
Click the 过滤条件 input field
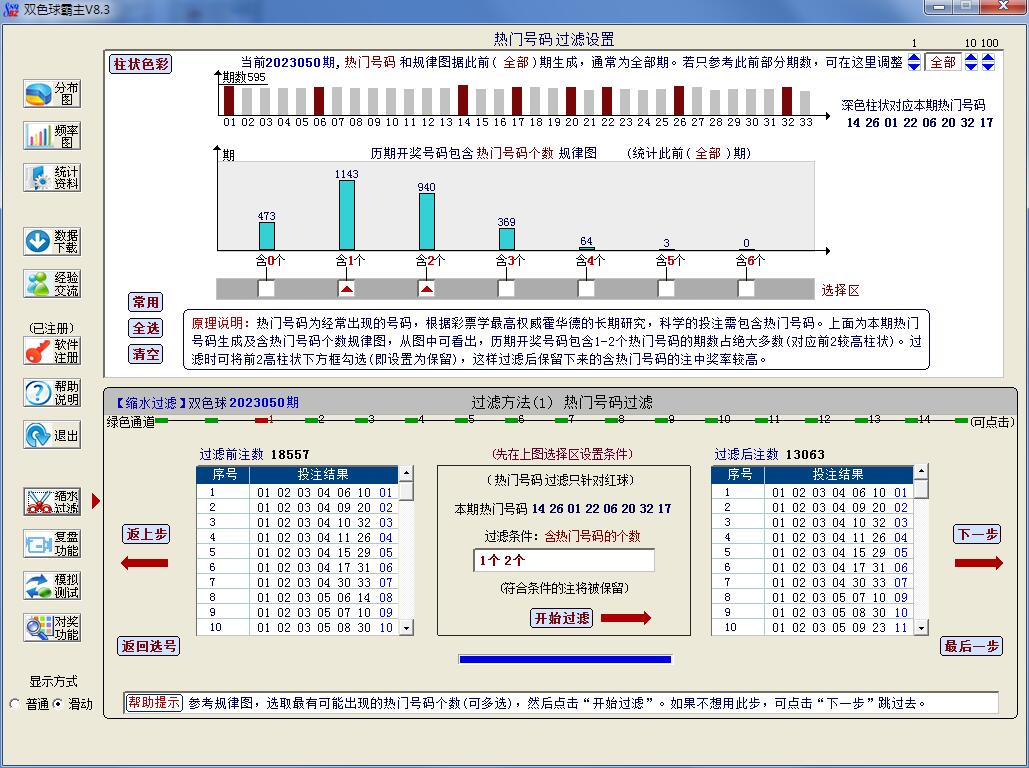(x=564, y=560)
